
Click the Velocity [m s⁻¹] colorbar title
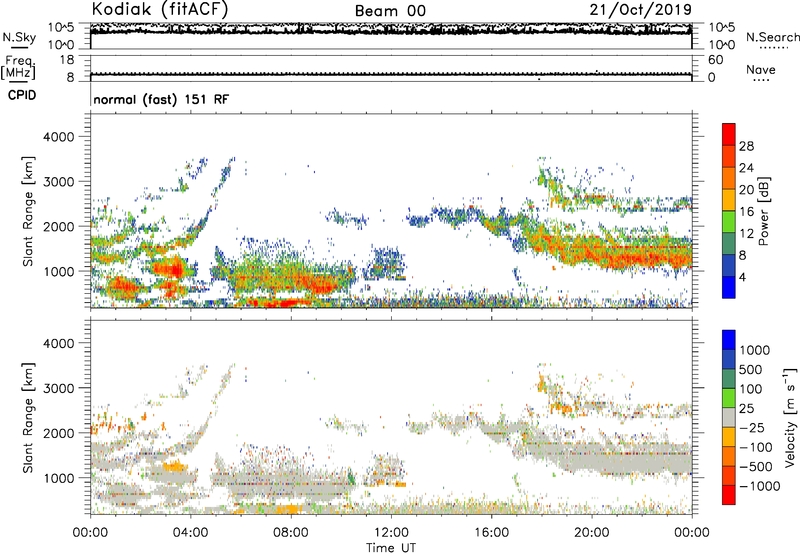pyautogui.click(x=789, y=417)
